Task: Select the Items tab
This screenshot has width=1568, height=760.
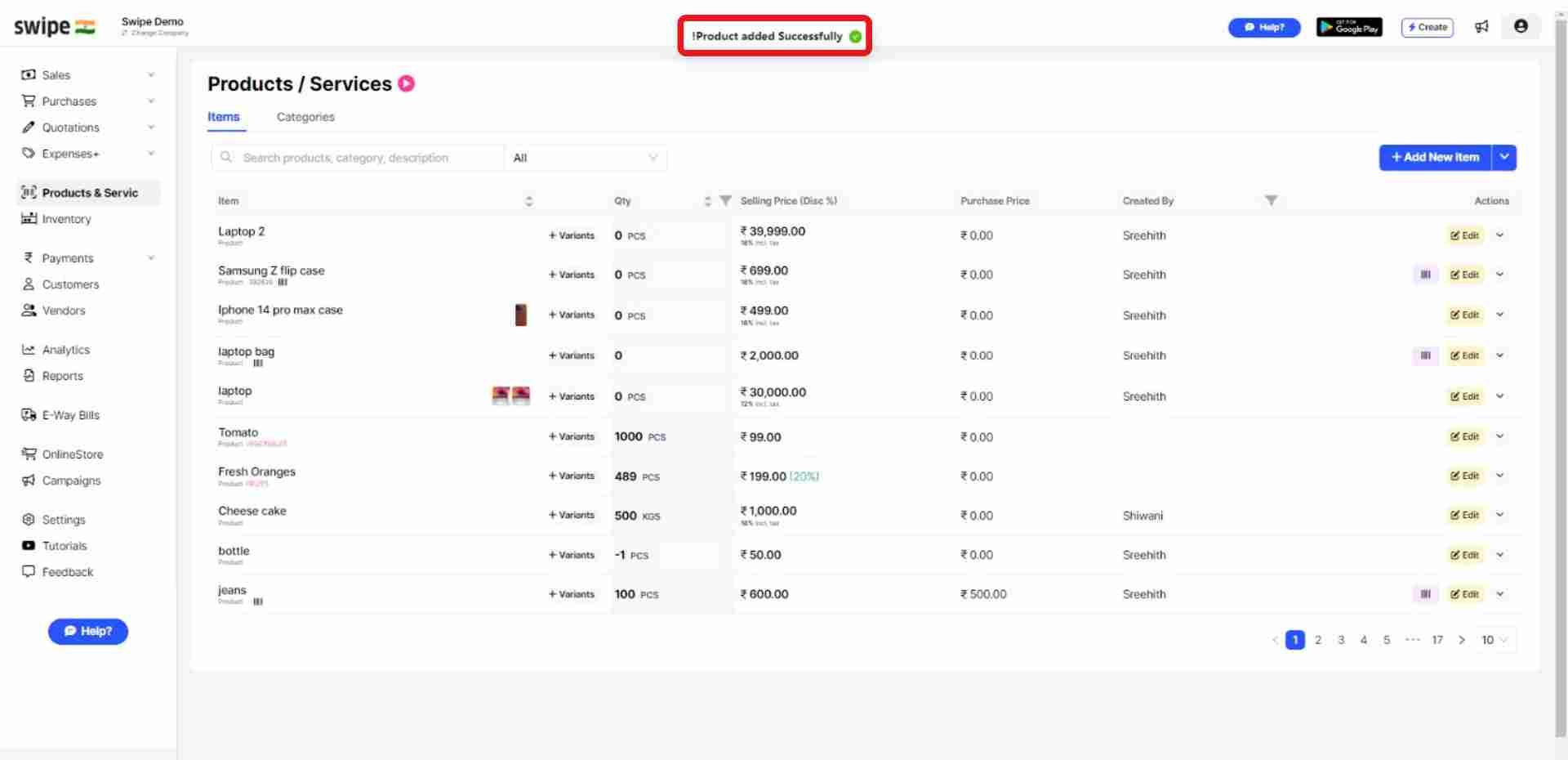Action: pos(223,117)
